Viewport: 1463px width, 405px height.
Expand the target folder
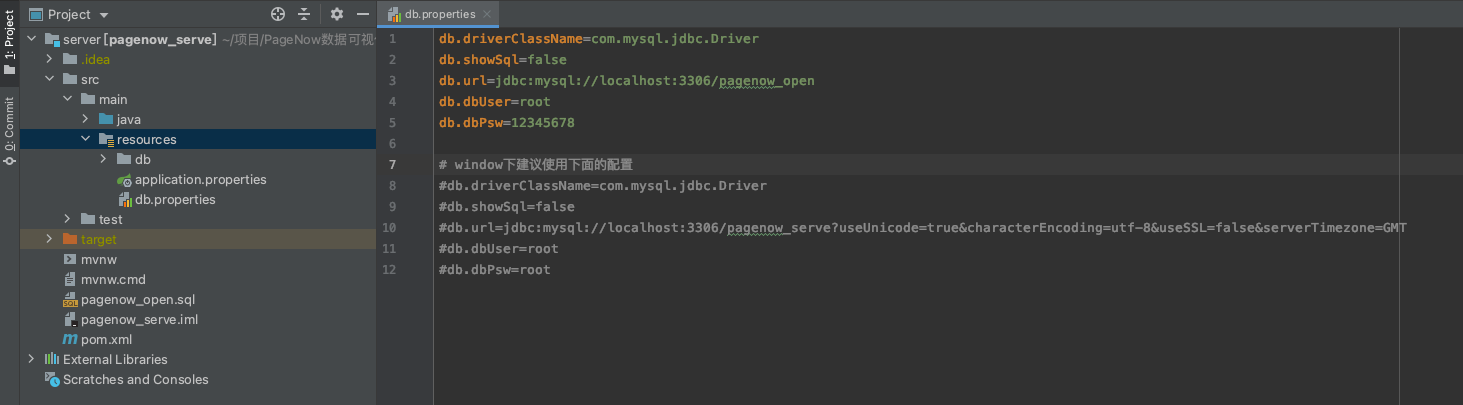pos(50,240)
